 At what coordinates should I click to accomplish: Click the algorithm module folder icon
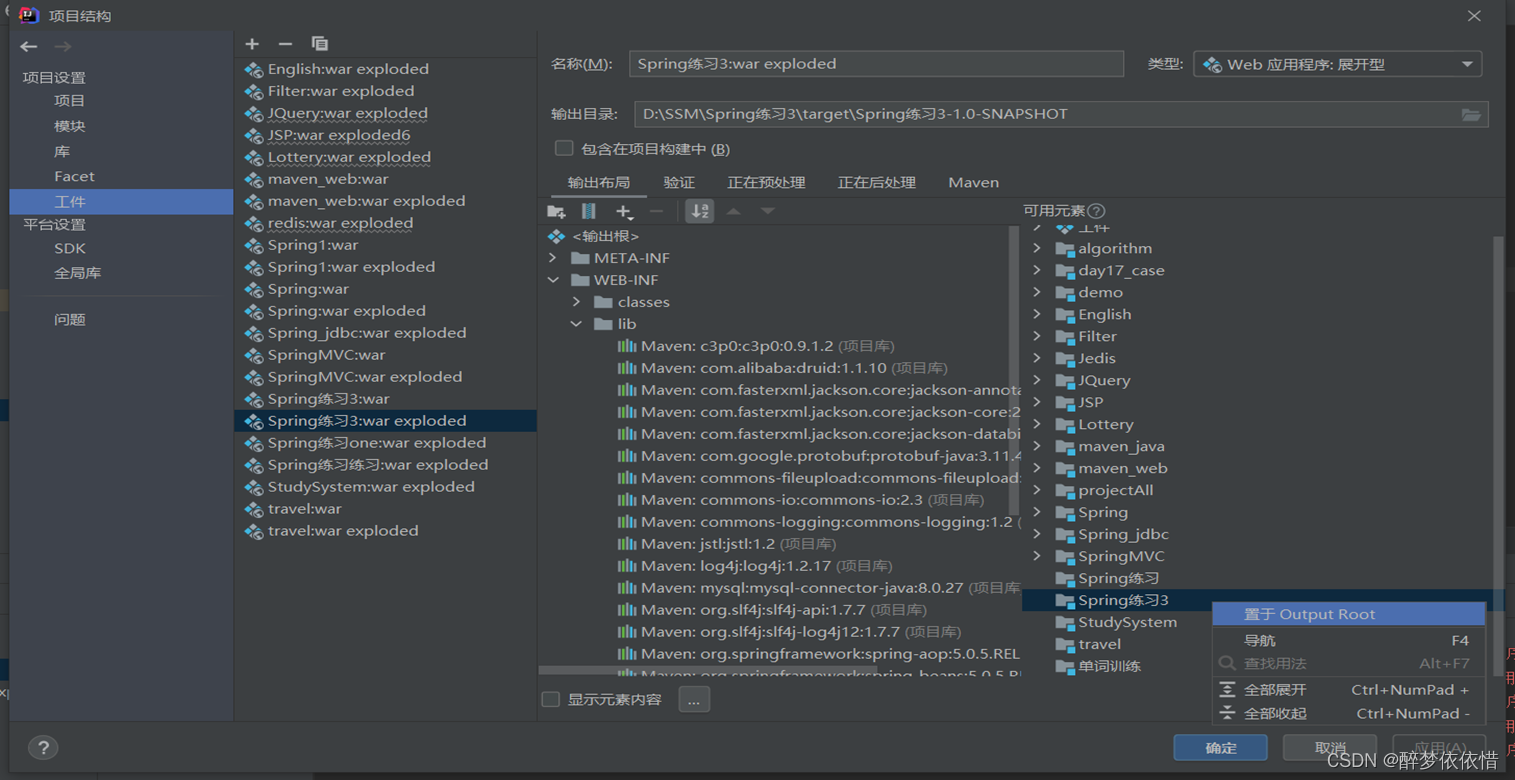(1065, 248)
